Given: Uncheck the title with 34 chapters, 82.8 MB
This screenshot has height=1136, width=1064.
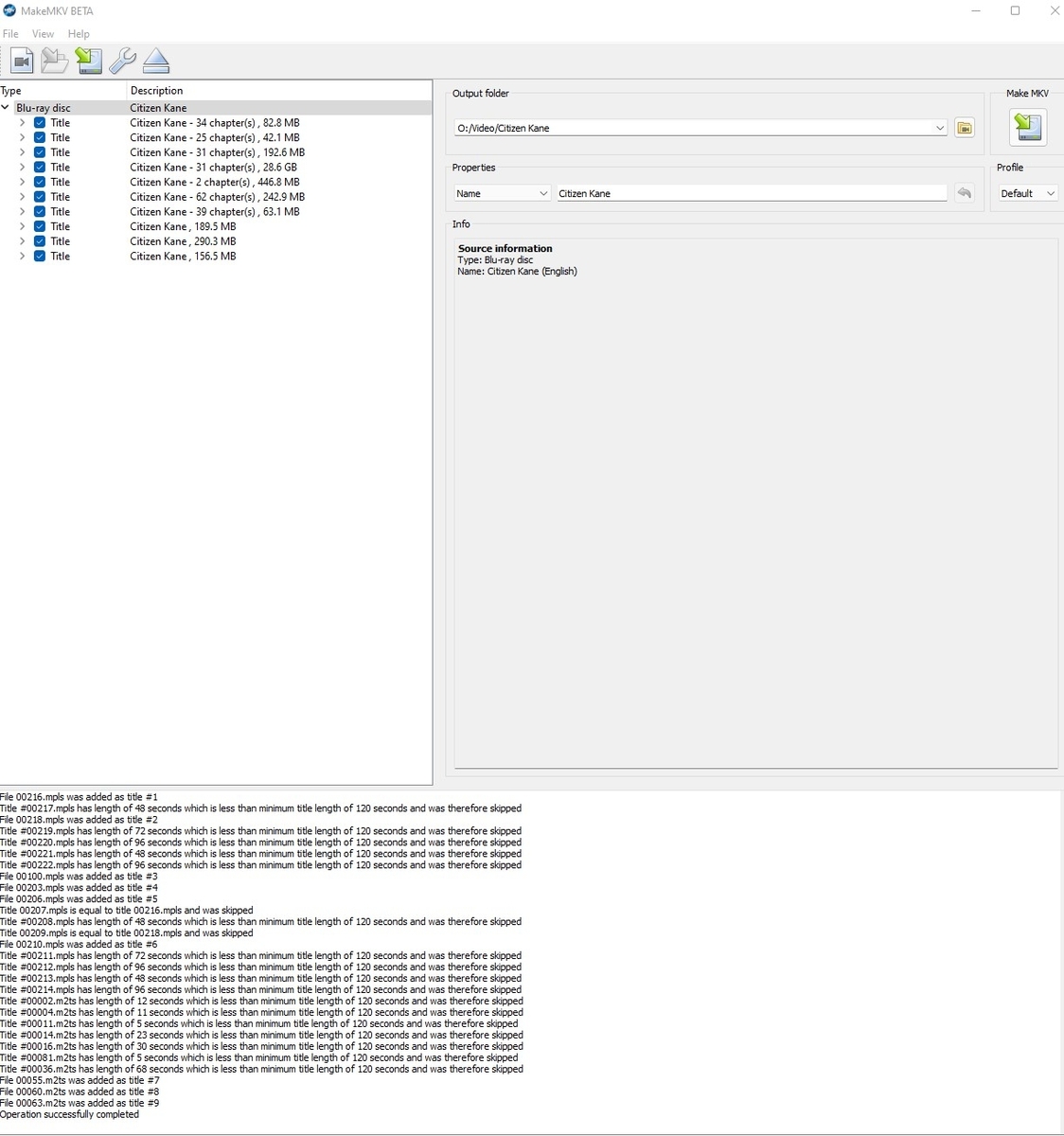Looking at the screenshot, I should pyautogui.click(x=40, y=123).
